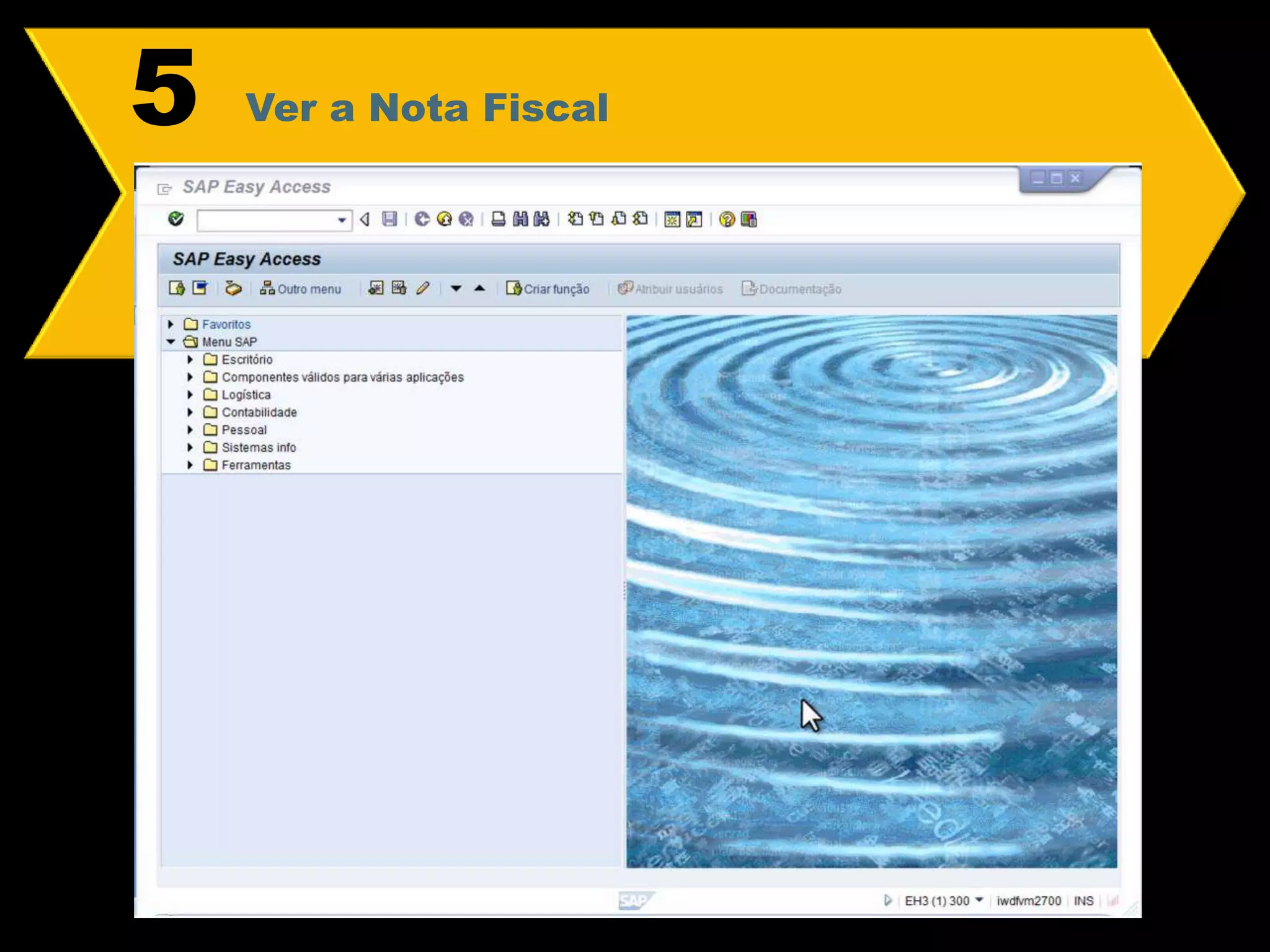The image size is (1270, 952).
Task: Expand the Favoritos folder
Action: [171, 324]
